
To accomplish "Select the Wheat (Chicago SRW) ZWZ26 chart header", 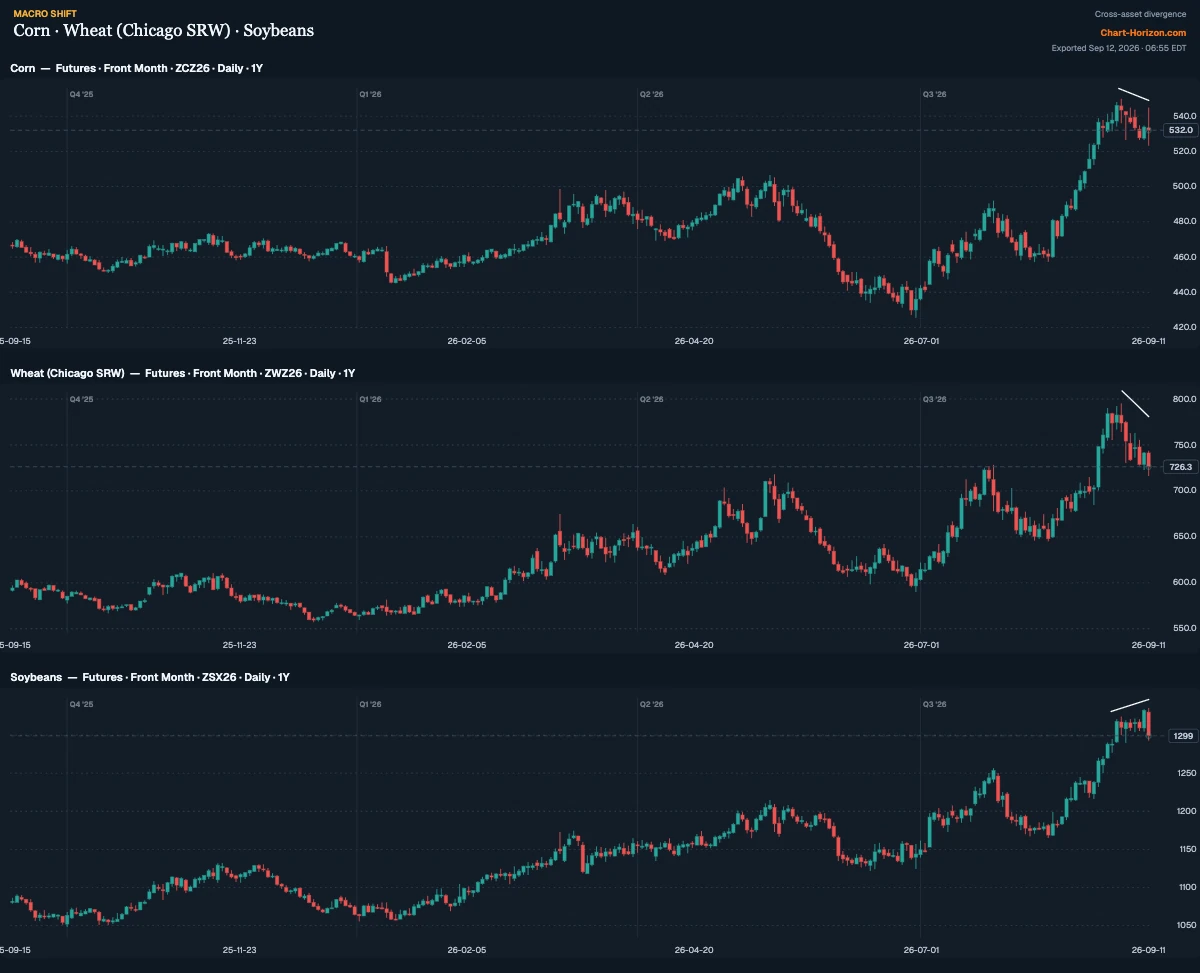I will [x=183, y=373].
